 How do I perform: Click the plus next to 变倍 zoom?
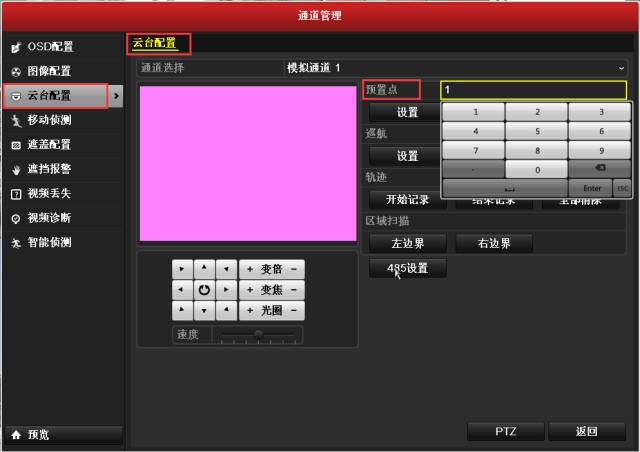click(249, 269)
